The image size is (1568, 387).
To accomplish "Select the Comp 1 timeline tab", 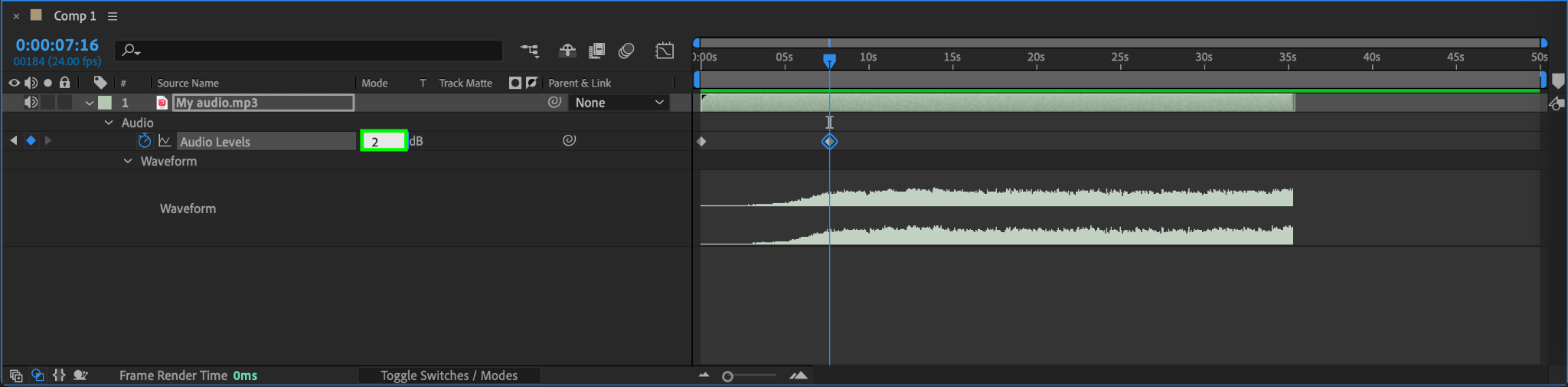I will pyautogui.click(x=74, y=16).
